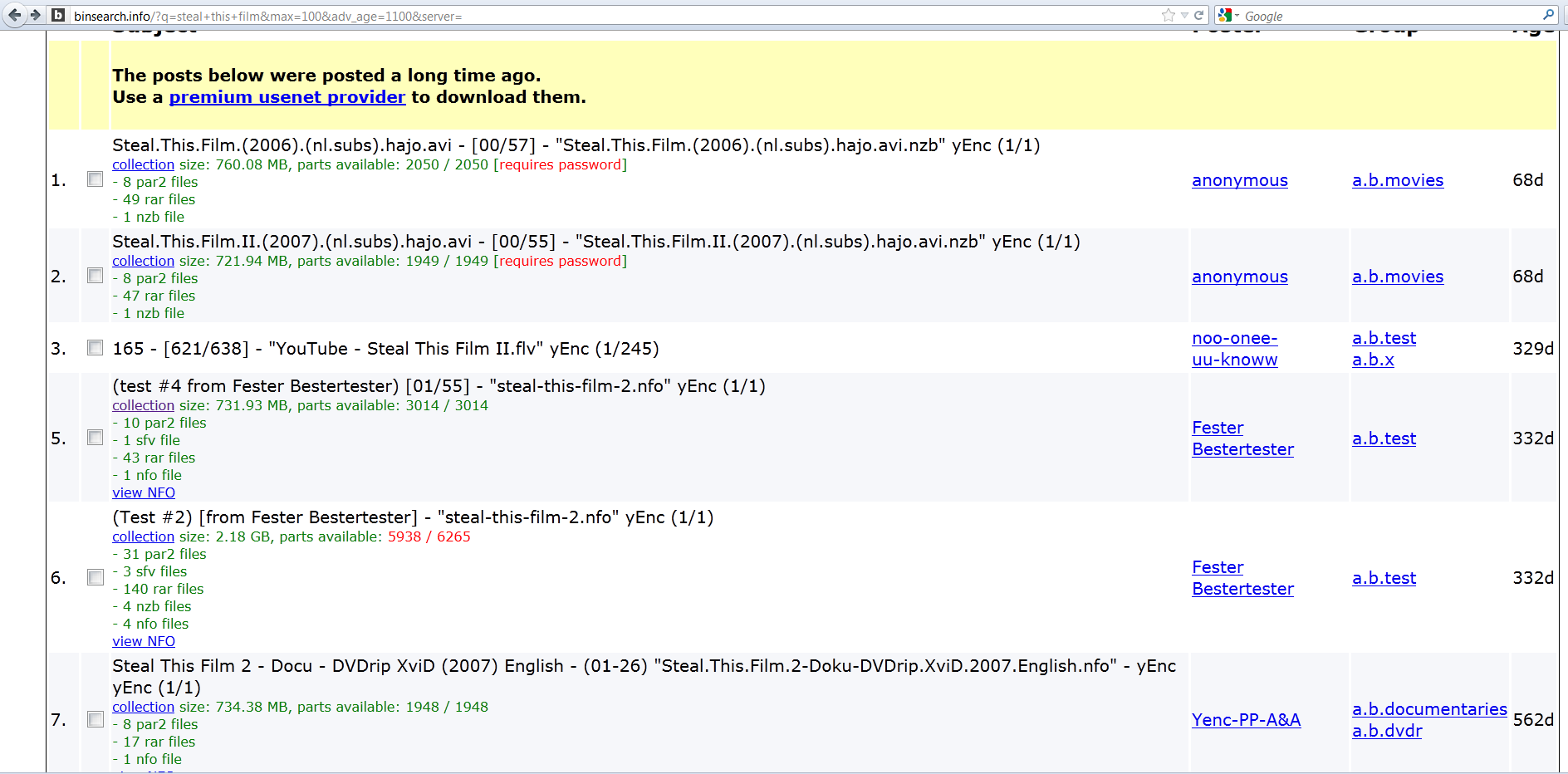Tick the checkbox for result 1 Steal.This.Film.(2006)
The image size is (1568, 774).
96,179
